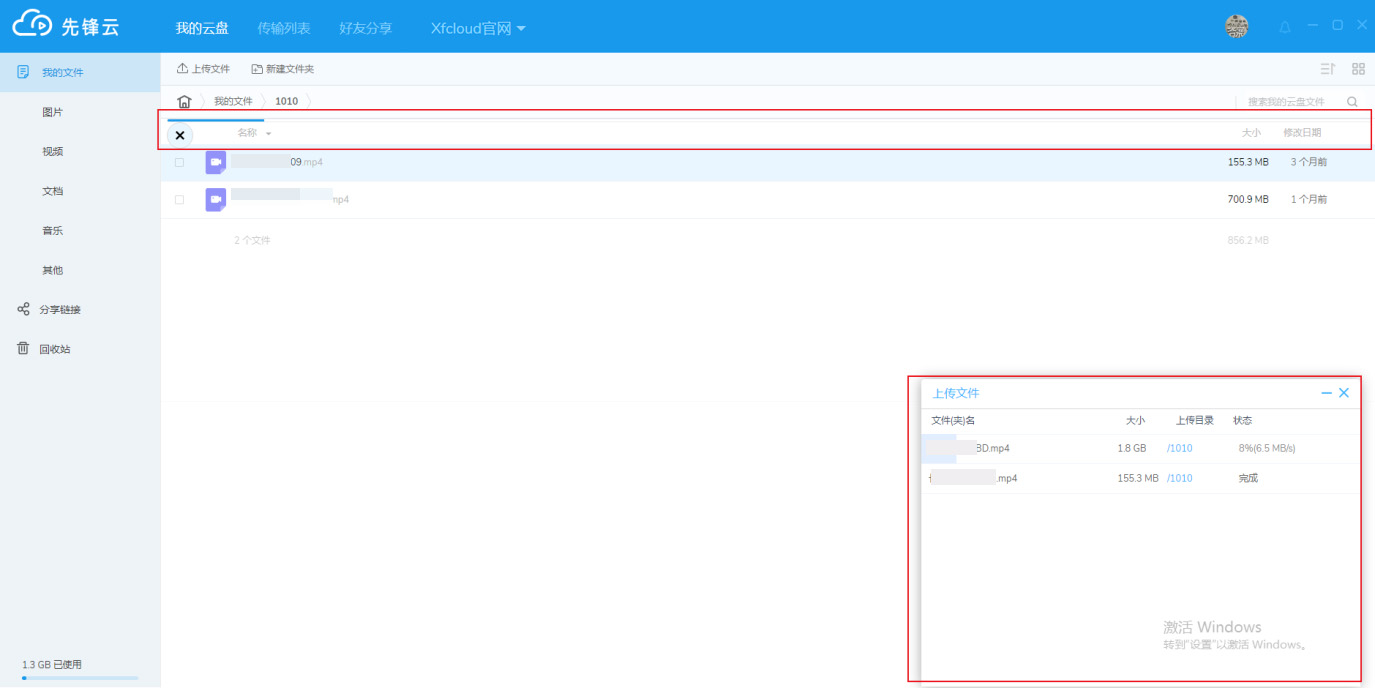The height and width of the screenshot is (688, 1375).
Task: Click 新建文件夹 to create folder
Action: 282,69
